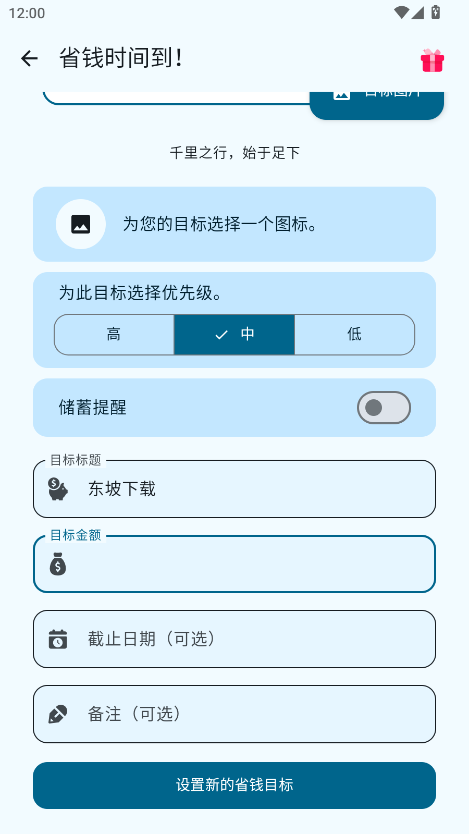Toggle the 储蓄提醒 switch on
Screen dimensions: 469x834
coord(383,408)
